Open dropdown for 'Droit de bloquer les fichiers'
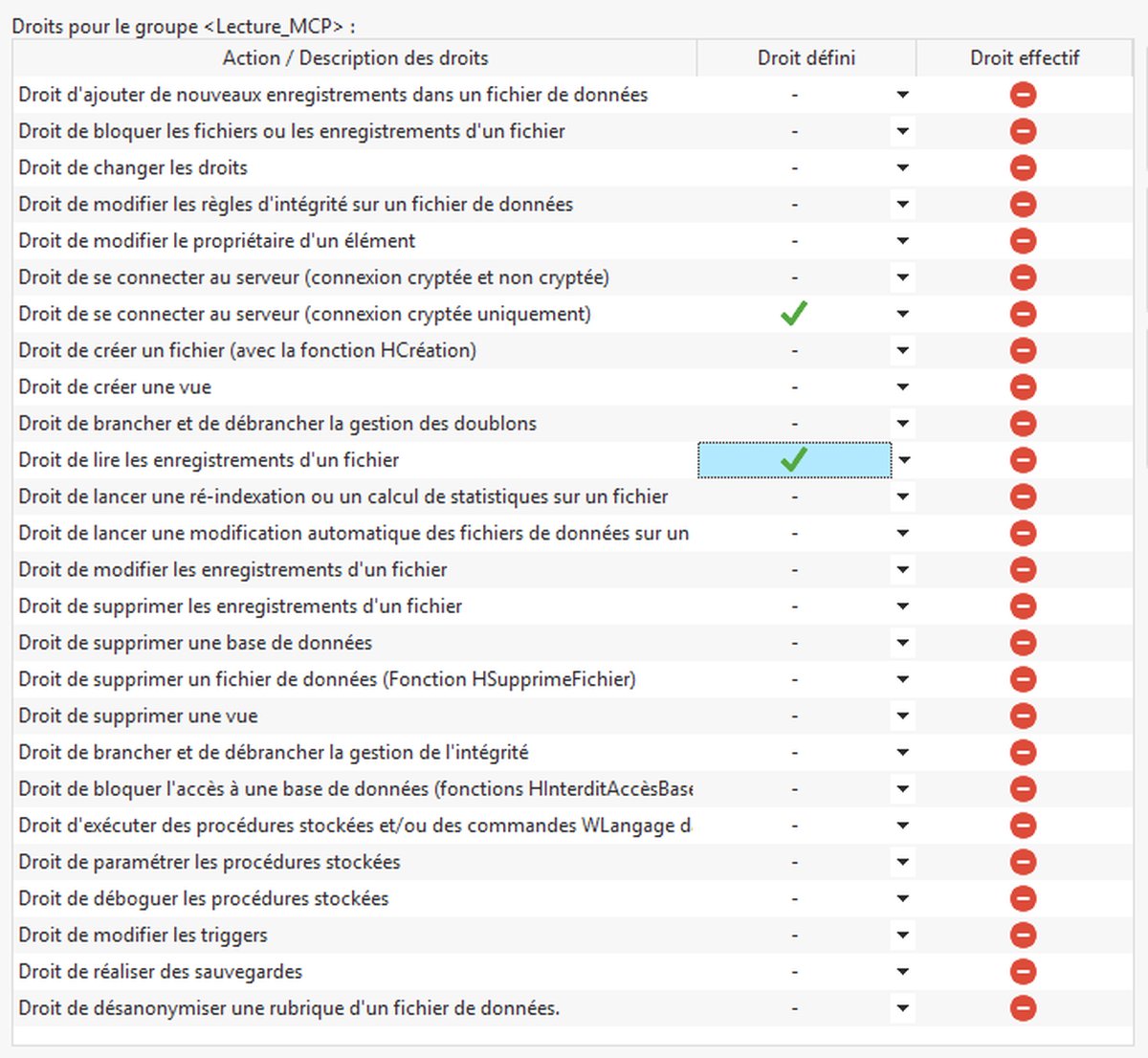This screenshot has height=1058, width=1148. (902, 131)
